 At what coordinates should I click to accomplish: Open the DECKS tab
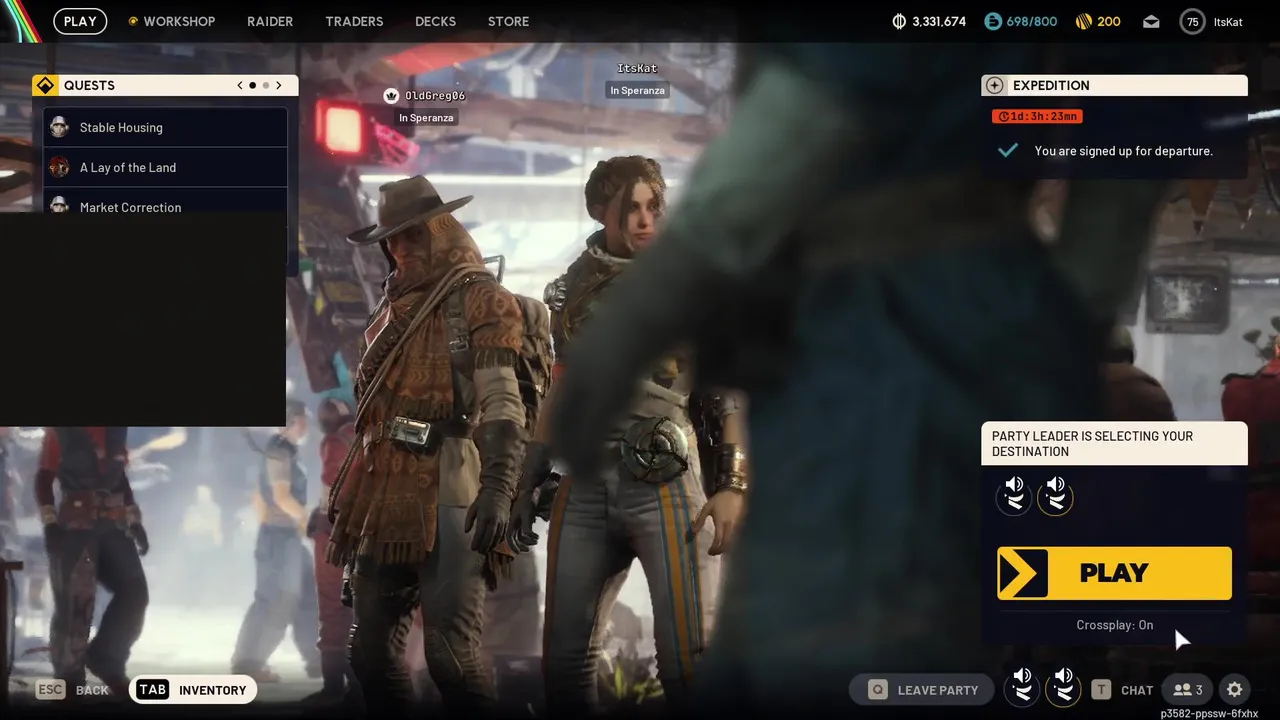tap(435, 21)
